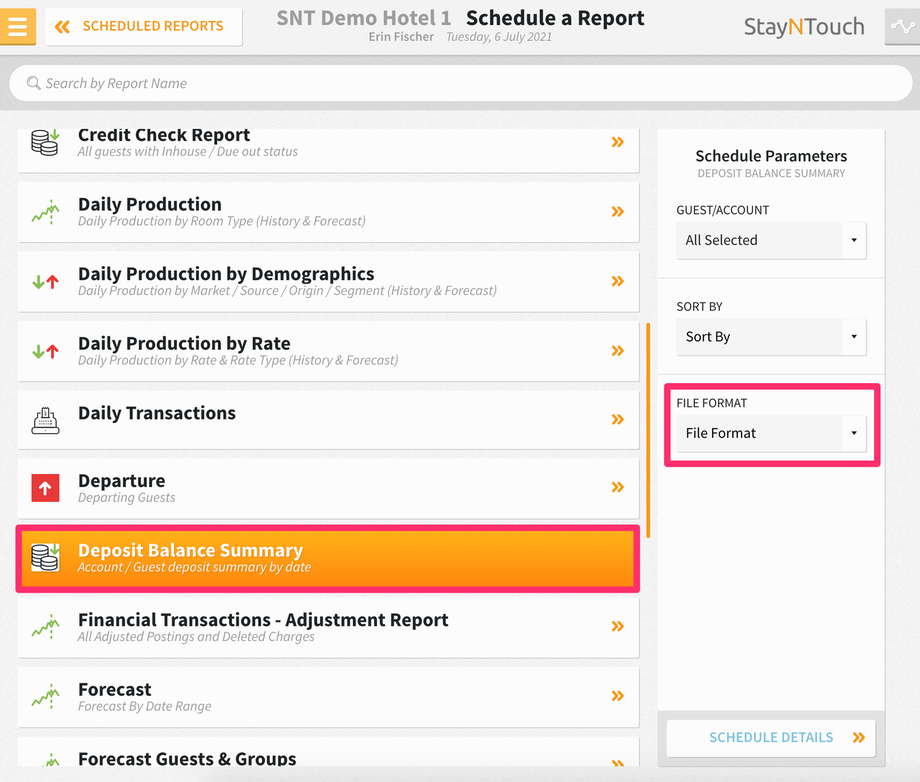The height and width of the screenshot is (782, 920).
Task: Click the search magnifier icon
Action: pyautogui.click(x=33, y=83)
